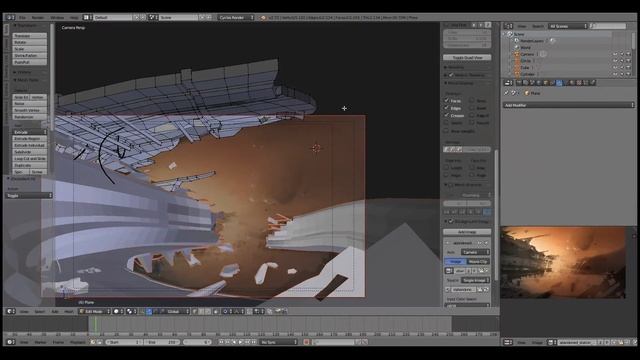Toggle the Creases overlay checkbox
Screen dimensions: 640x360
(447, 115)
